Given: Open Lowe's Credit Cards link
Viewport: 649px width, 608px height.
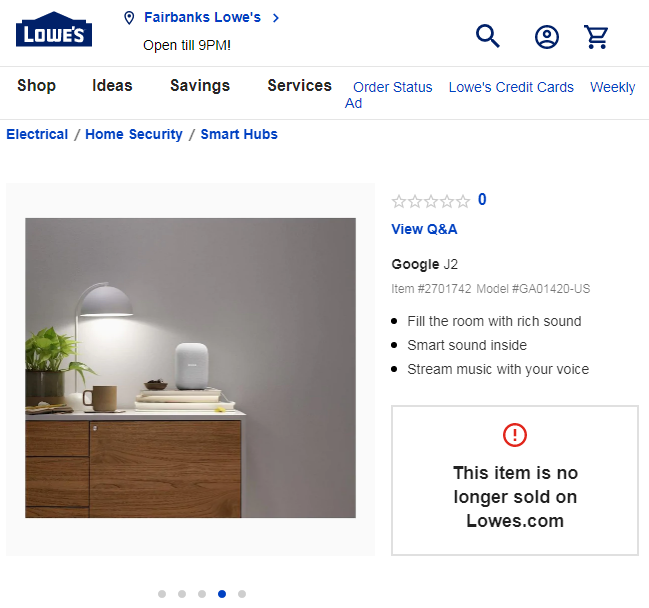Looking at the screenshot, I should tap(511, 87).
